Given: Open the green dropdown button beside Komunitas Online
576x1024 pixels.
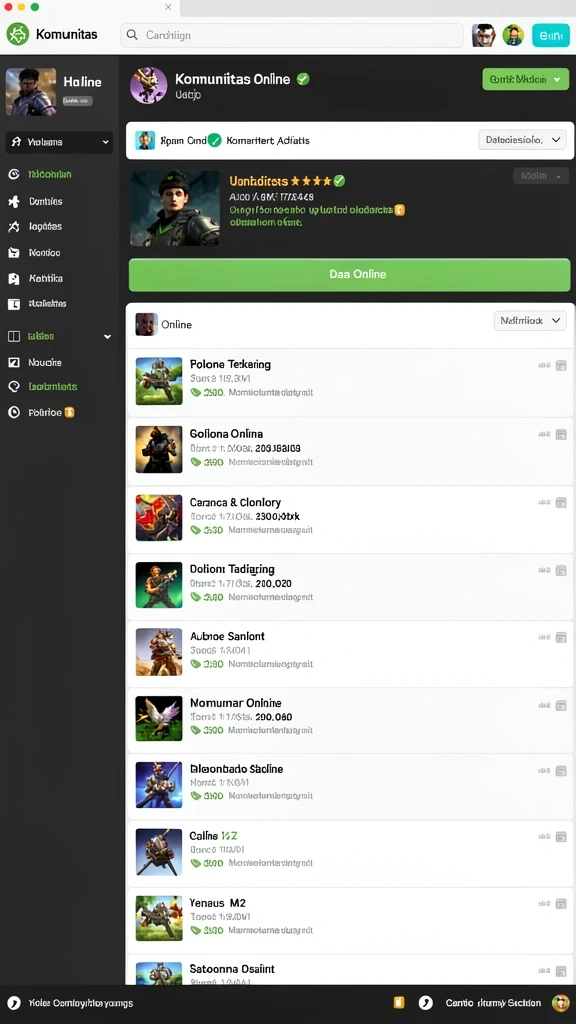Looking at the screenshot, I should [525, 79].
